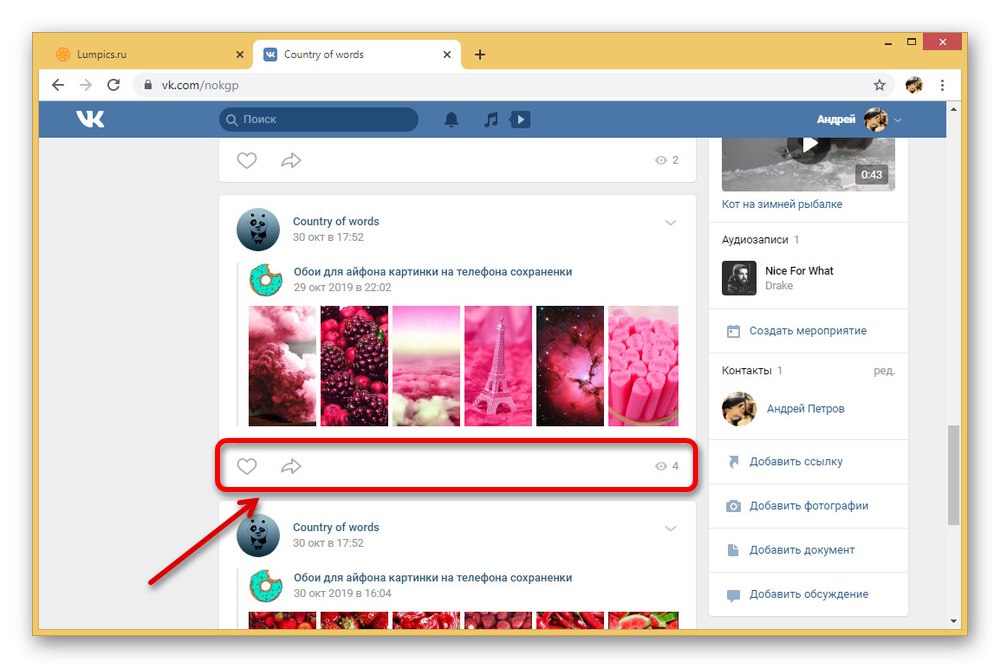
Task: Open pink sky clouds wallpaper thumbnail
Action: [x=426, y=366]
